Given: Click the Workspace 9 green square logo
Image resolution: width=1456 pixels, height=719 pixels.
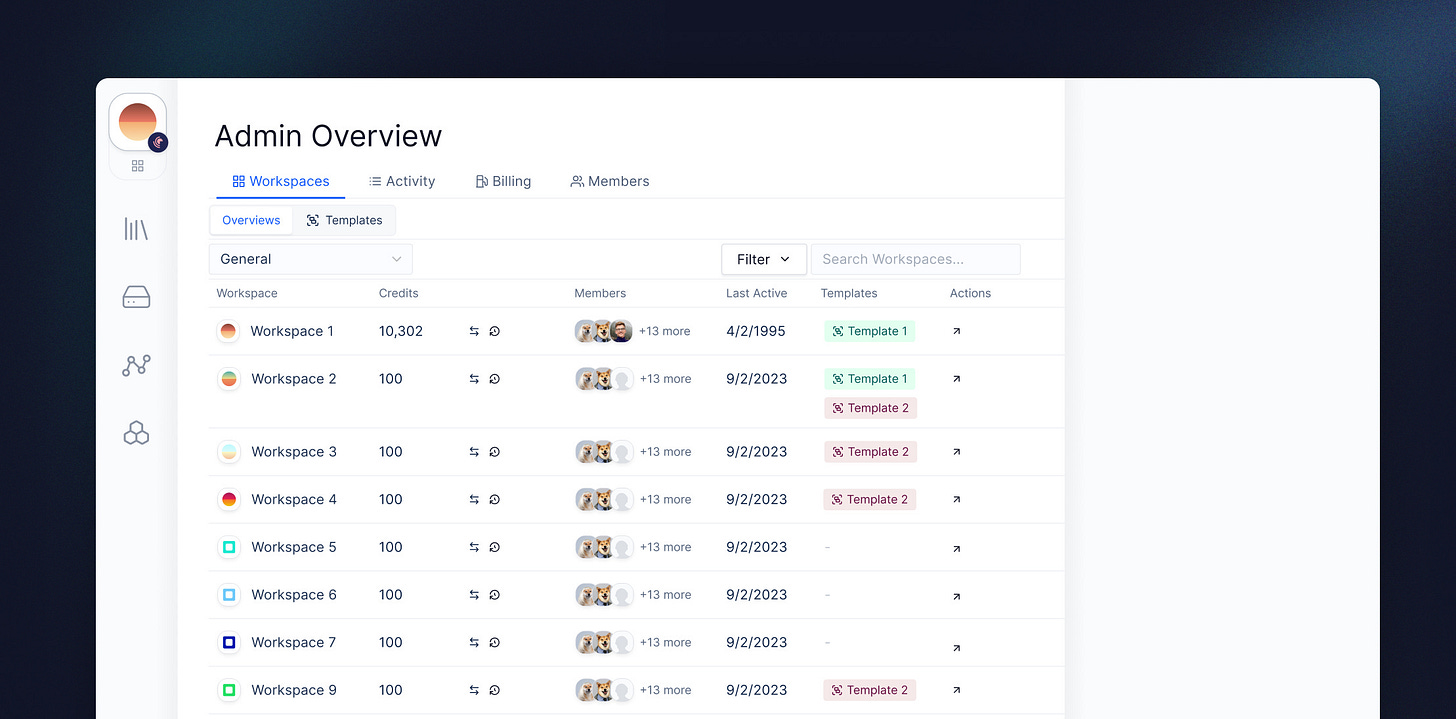Looking at the screenshot, I should tap(229, 690).
